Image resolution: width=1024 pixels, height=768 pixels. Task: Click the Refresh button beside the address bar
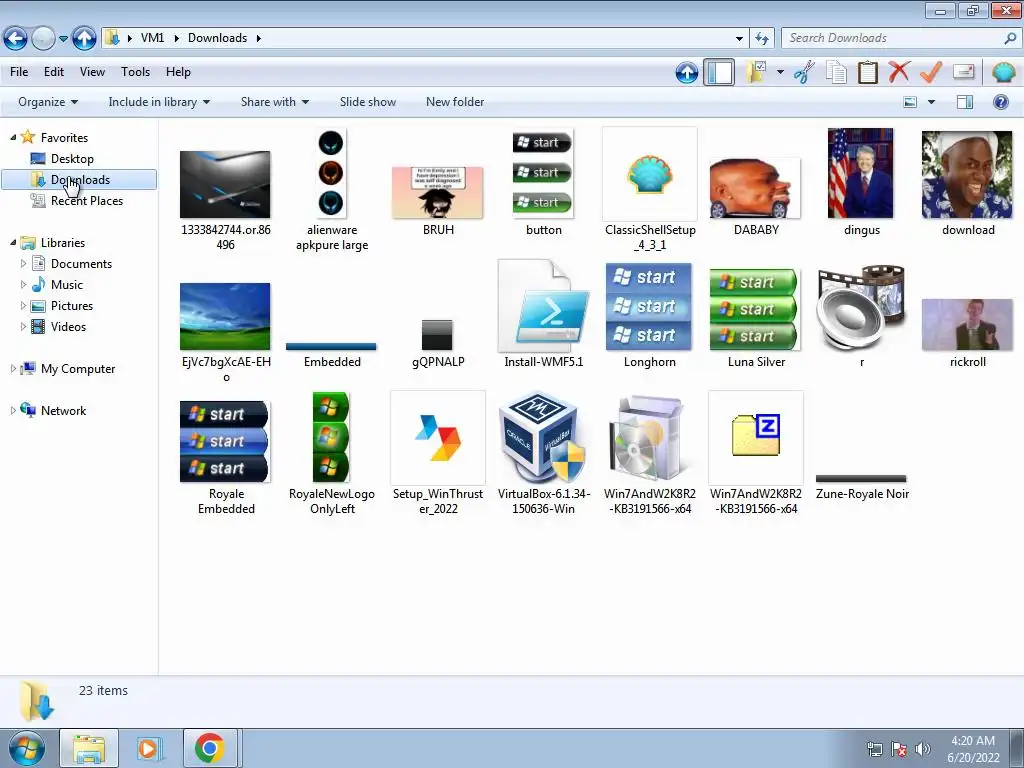[762, 39]
